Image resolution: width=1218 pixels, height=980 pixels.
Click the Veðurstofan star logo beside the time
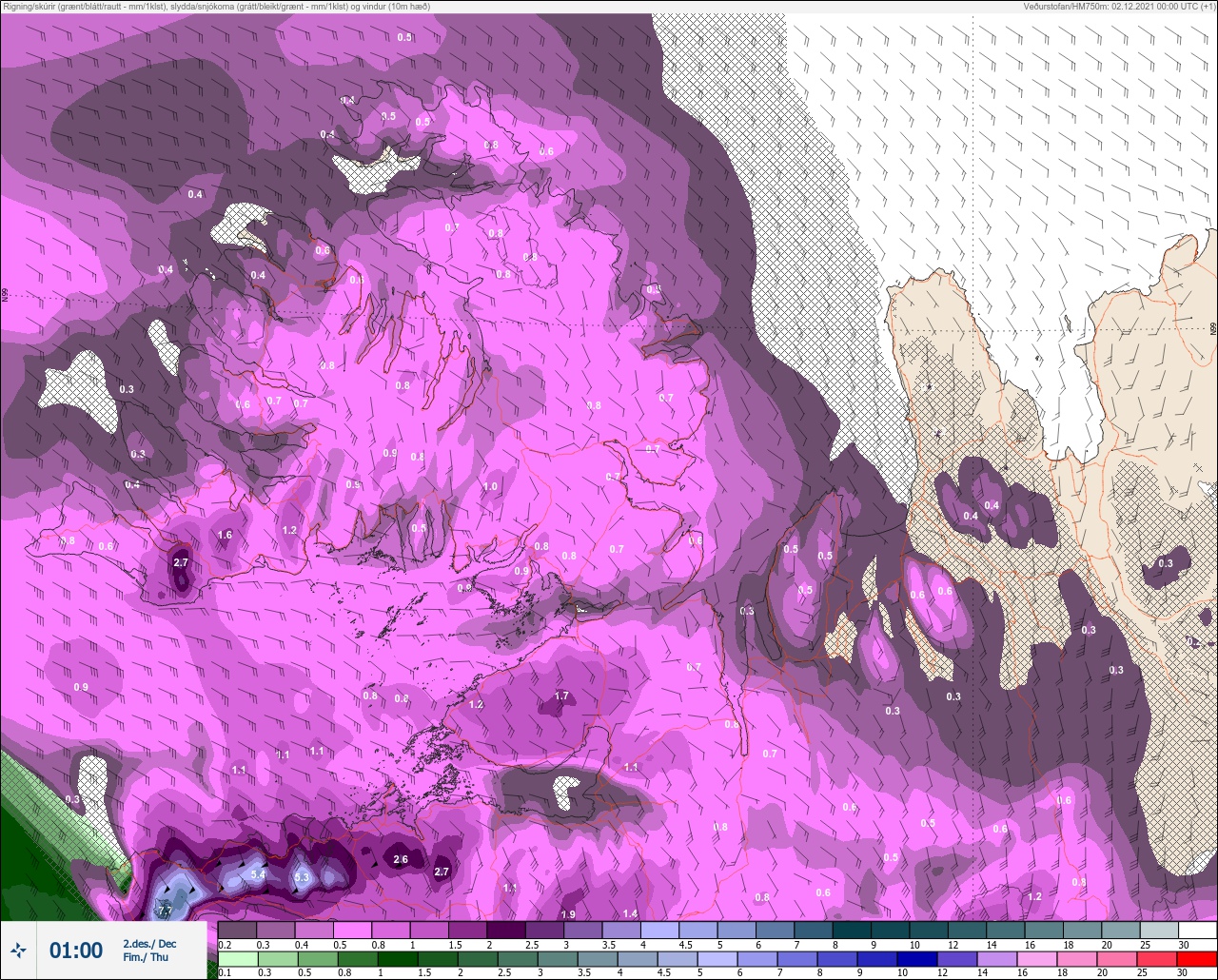pos(18,950)
